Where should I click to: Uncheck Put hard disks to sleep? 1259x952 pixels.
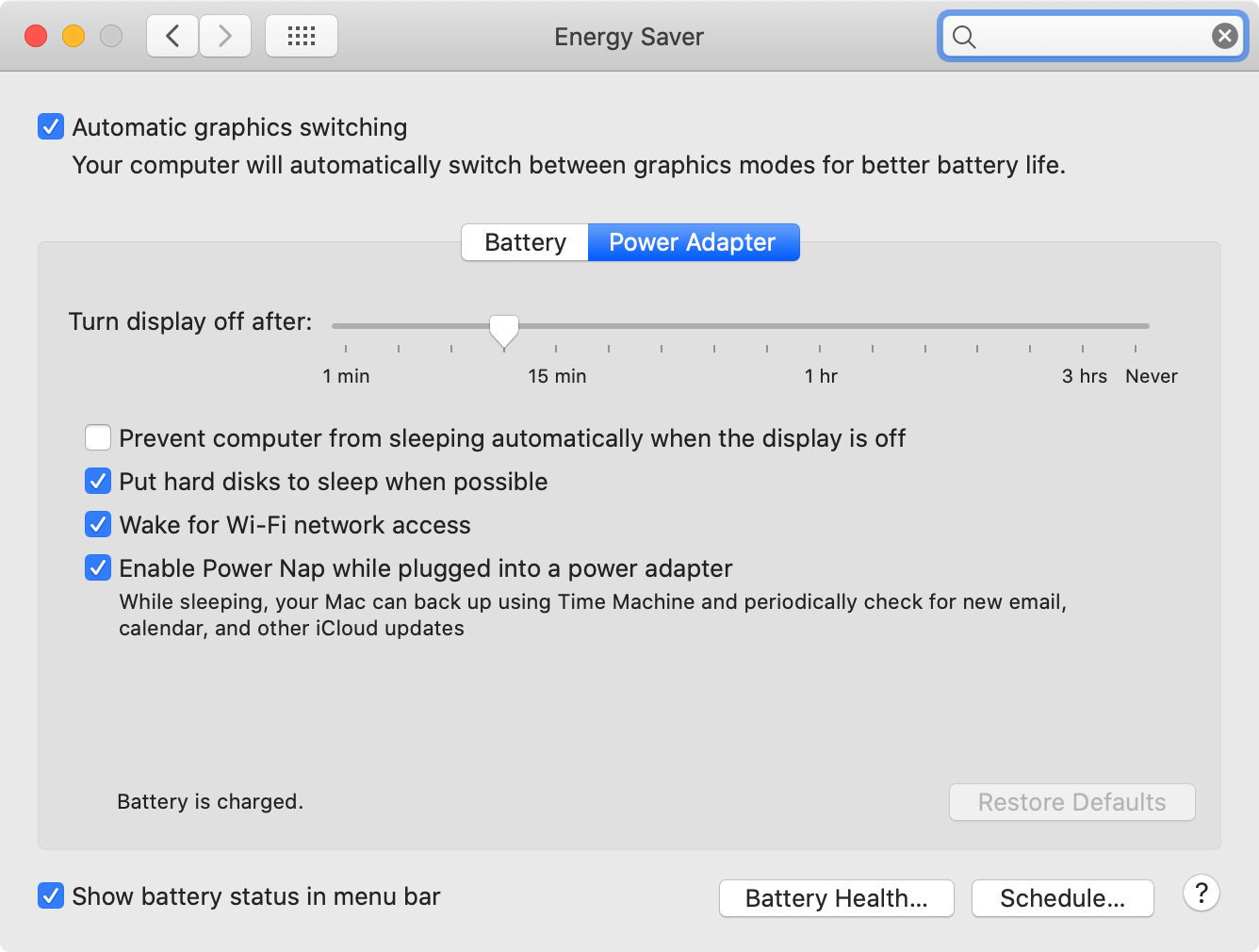[x=98, y=481]
